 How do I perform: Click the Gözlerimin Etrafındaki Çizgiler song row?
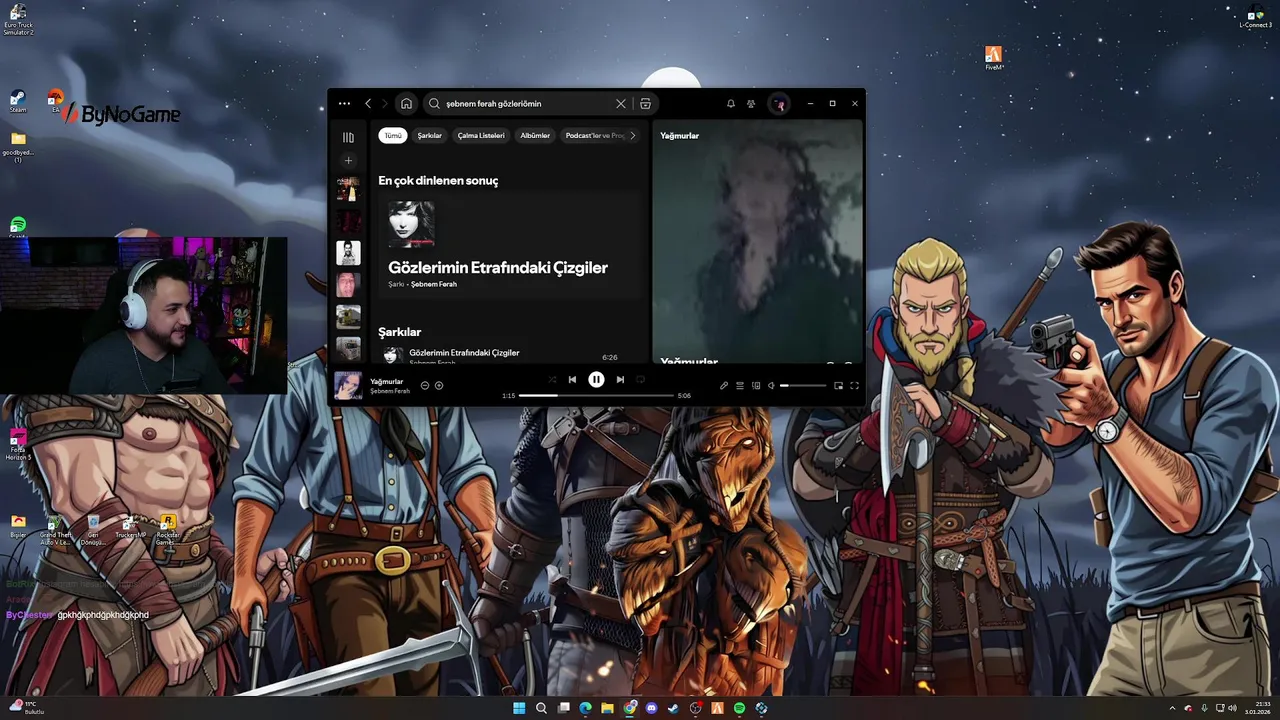(509, 356)
